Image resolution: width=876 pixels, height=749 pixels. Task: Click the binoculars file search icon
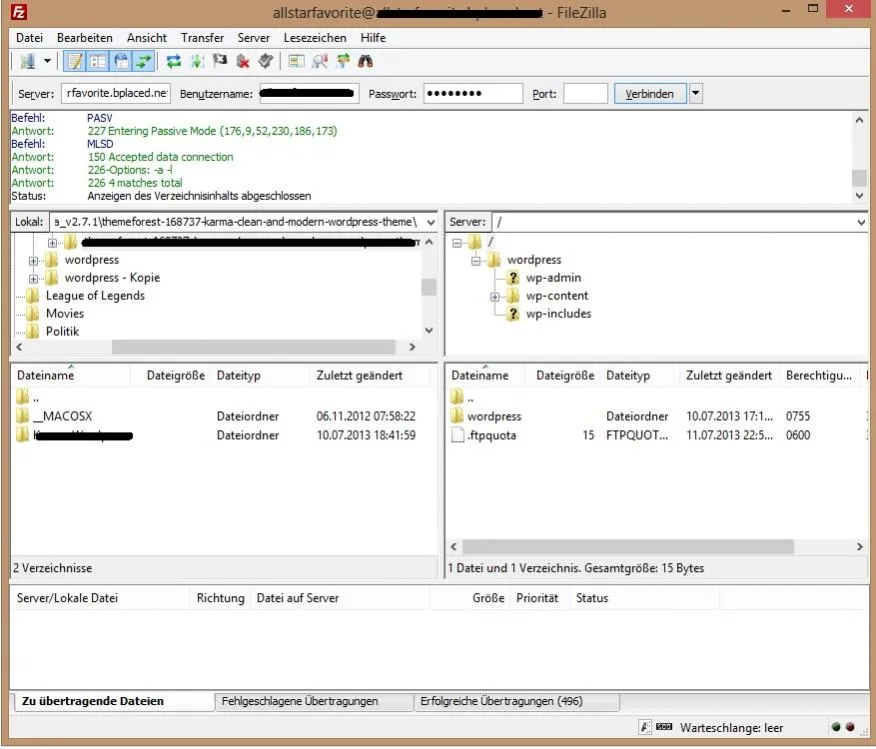(x=365, y=61)
